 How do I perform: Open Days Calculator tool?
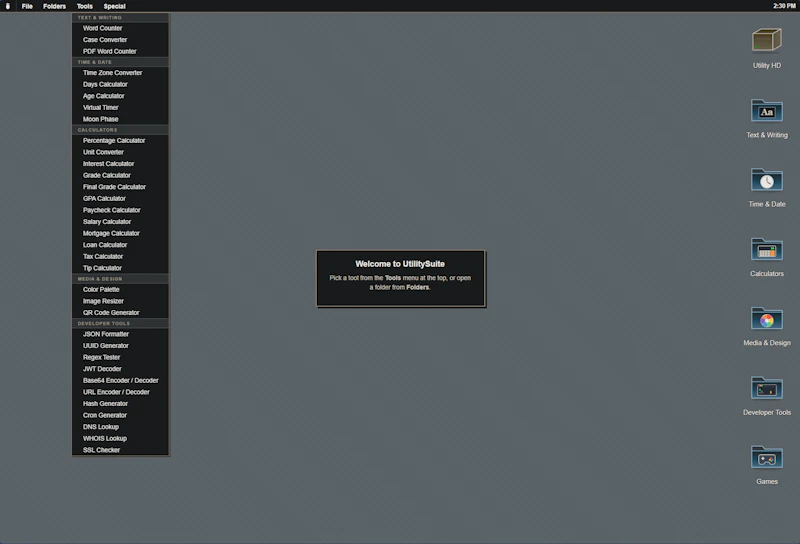(120, 84)
